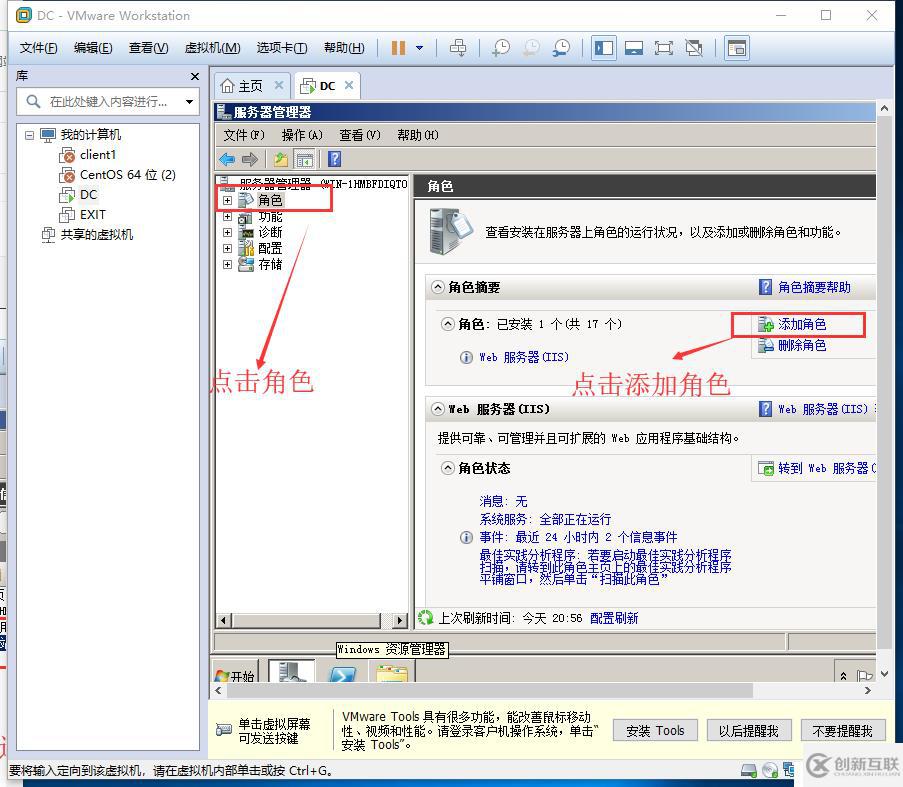
Task: Collapse the 我的计算机 tree node
Action: [x=29, y=135]
